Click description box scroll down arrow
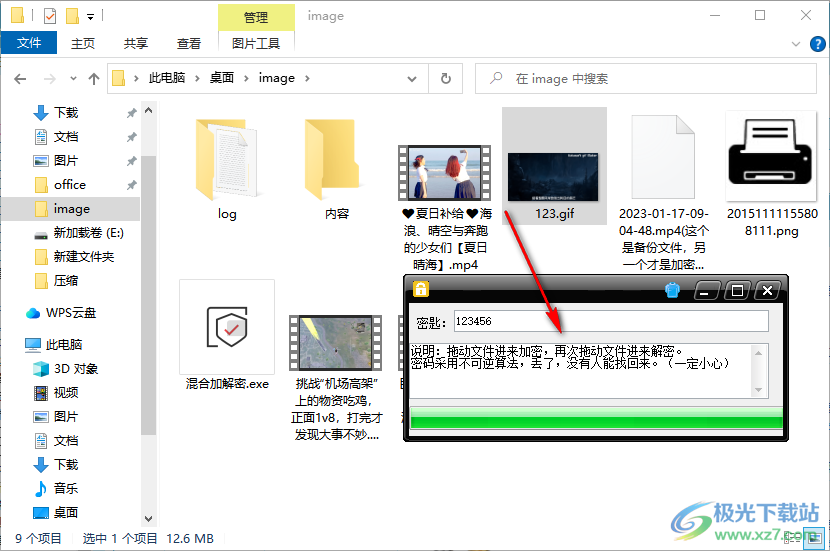The width and height of the screenshot is (830, 551). point(759,390)
